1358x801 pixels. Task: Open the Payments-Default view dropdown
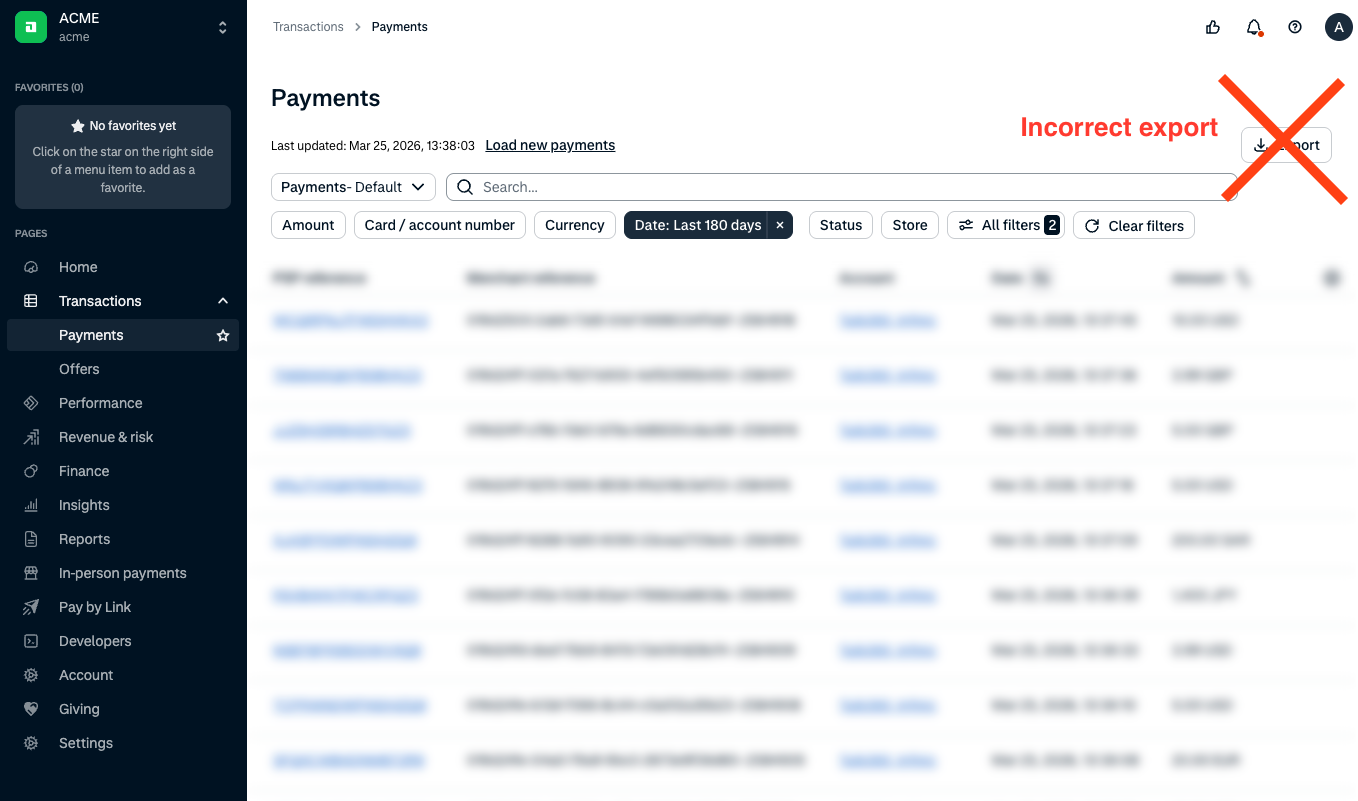point(353,186)
